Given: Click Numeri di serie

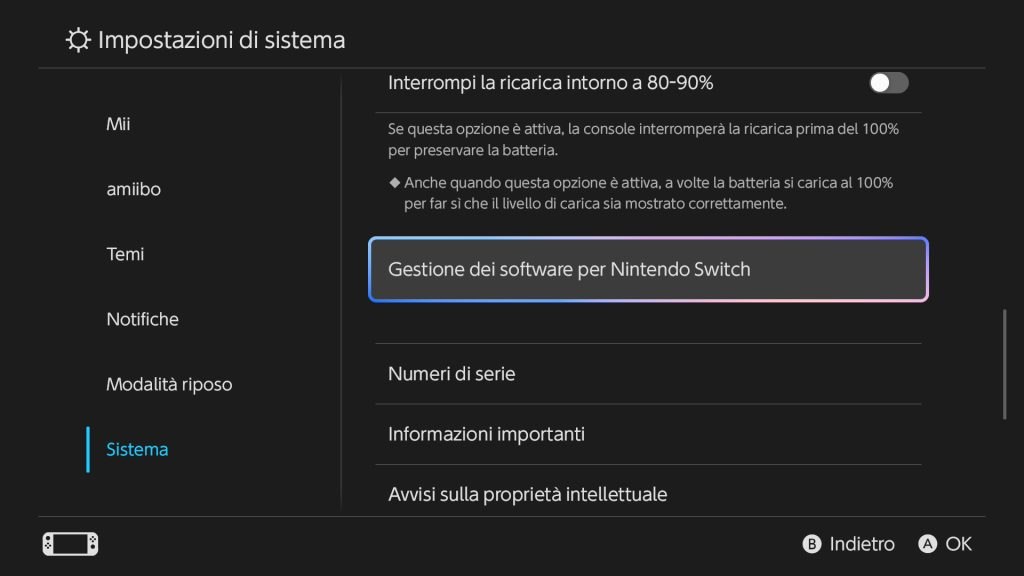Looking at the screenshot, I should [x=648, y=373].
